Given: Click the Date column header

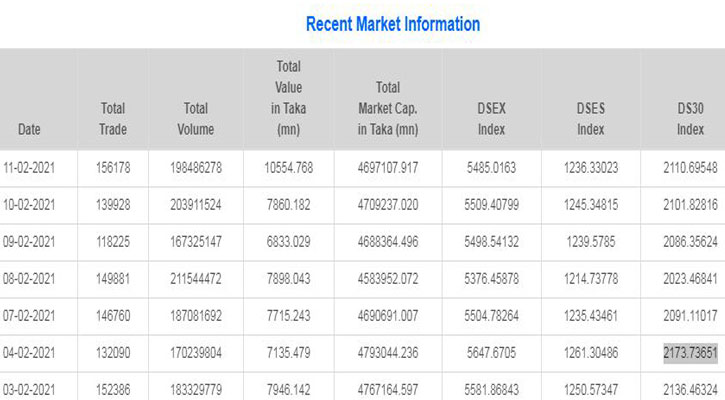Looking at the screenshot, I should pos(30,130).
